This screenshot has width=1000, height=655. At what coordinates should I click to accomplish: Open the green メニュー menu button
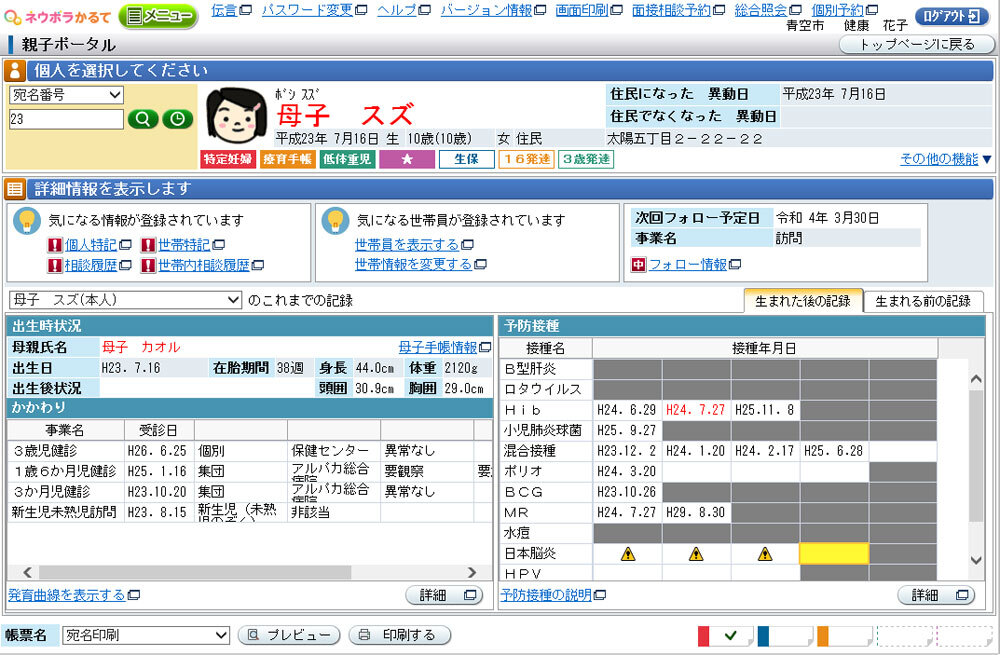click(158, 16)
